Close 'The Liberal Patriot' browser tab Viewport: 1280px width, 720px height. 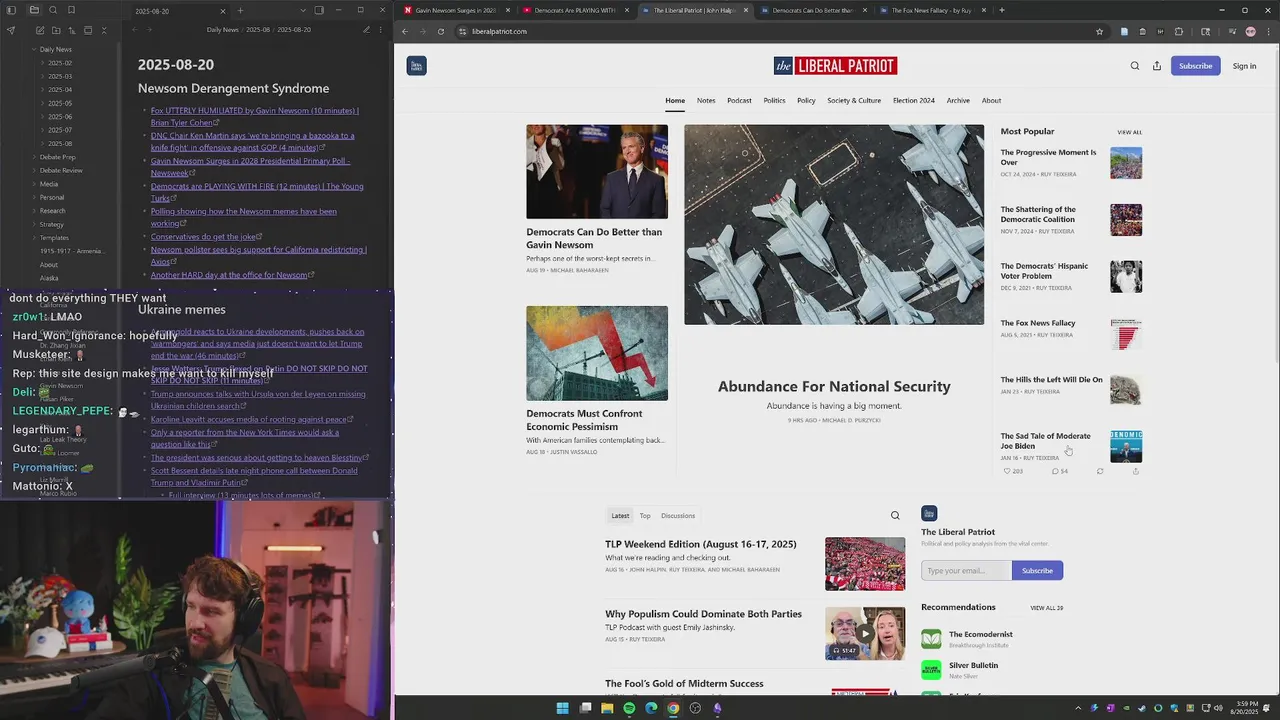745,10
